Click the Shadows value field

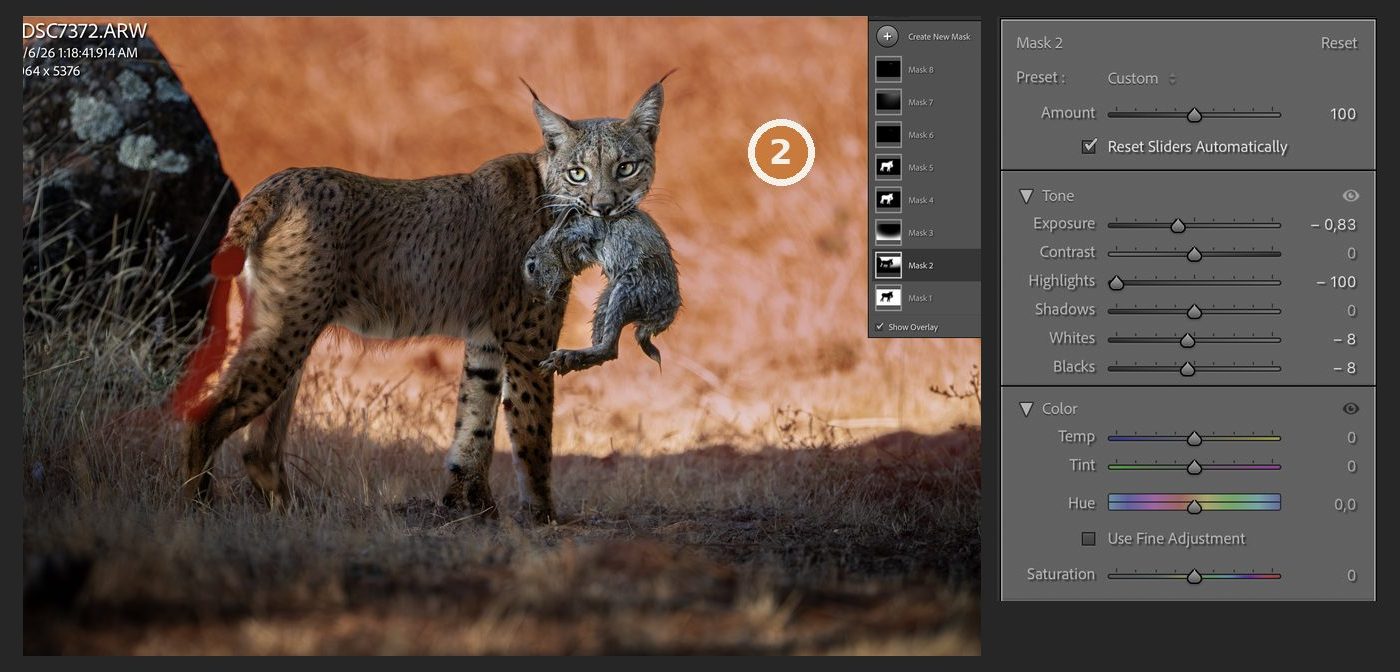pos(1351,310)
